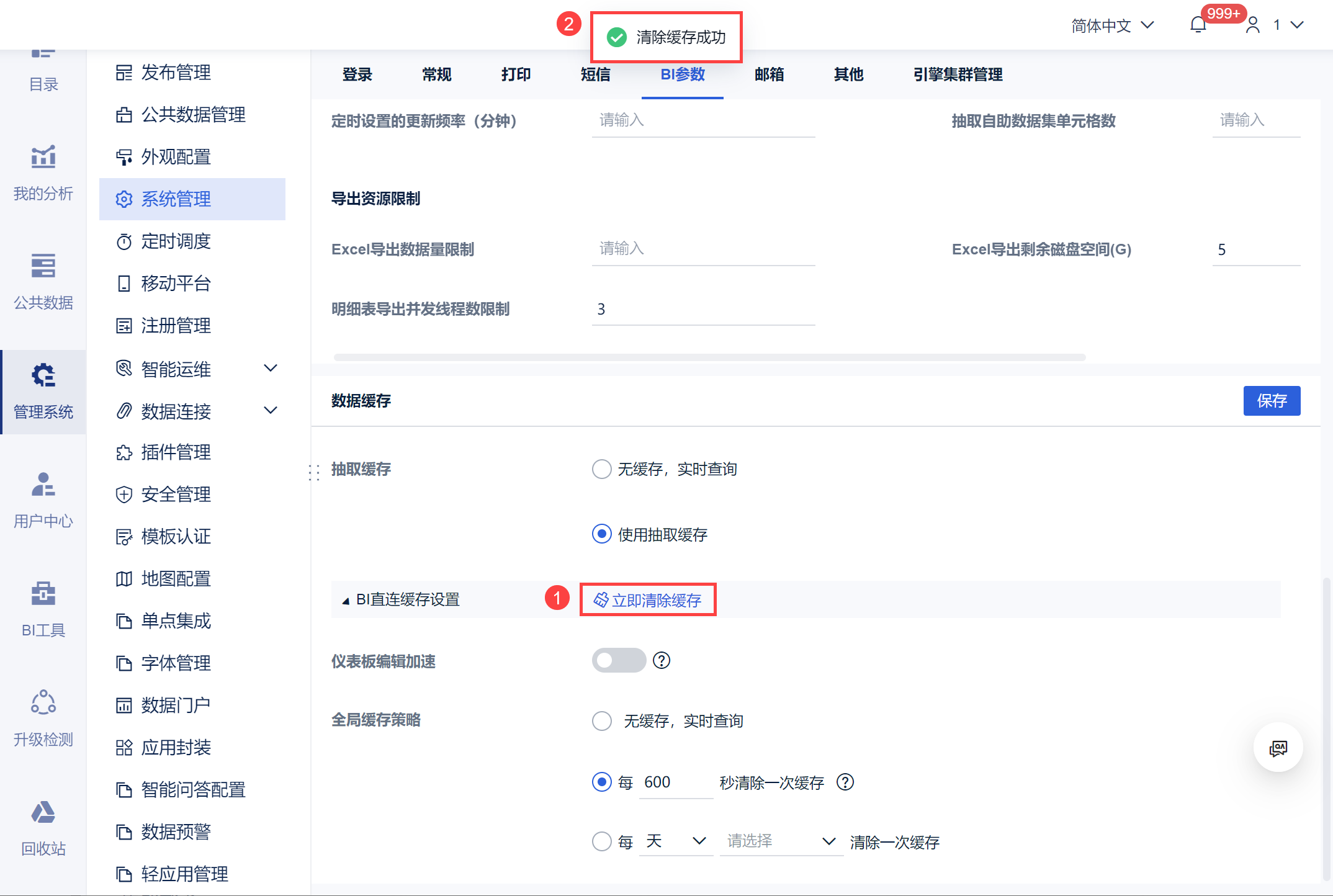Enable the 仪表板编辑加速 switch

pos(618,660)
